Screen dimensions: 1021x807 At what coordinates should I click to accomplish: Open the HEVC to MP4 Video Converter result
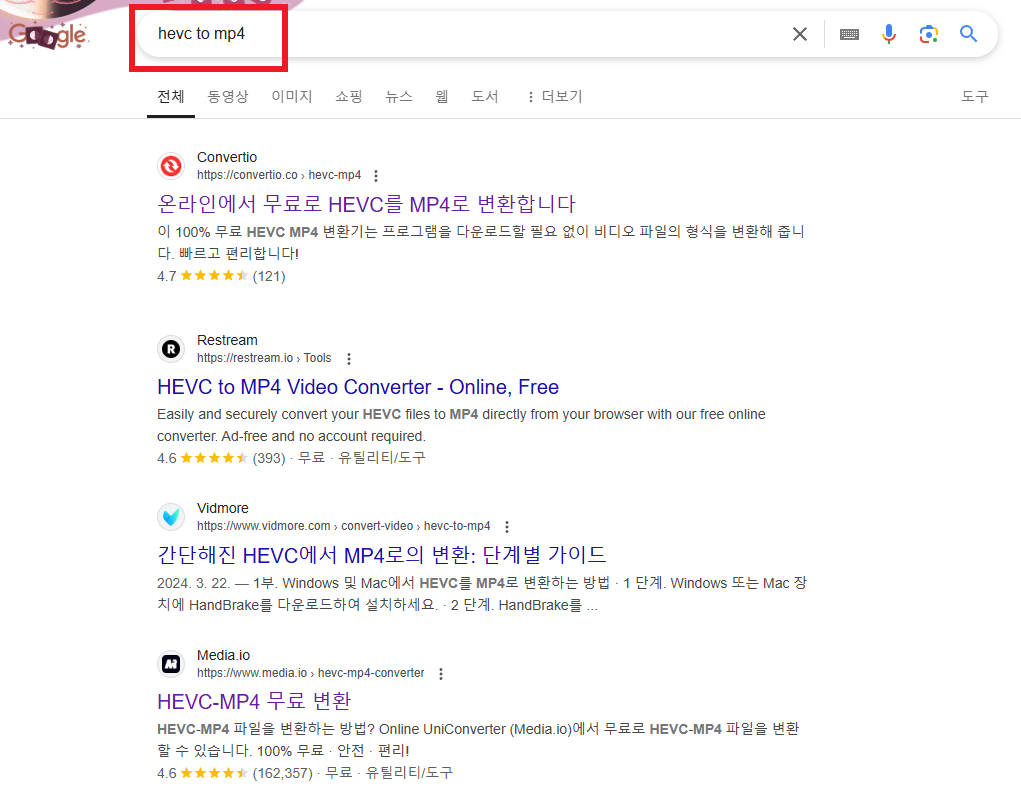(358, 387)
